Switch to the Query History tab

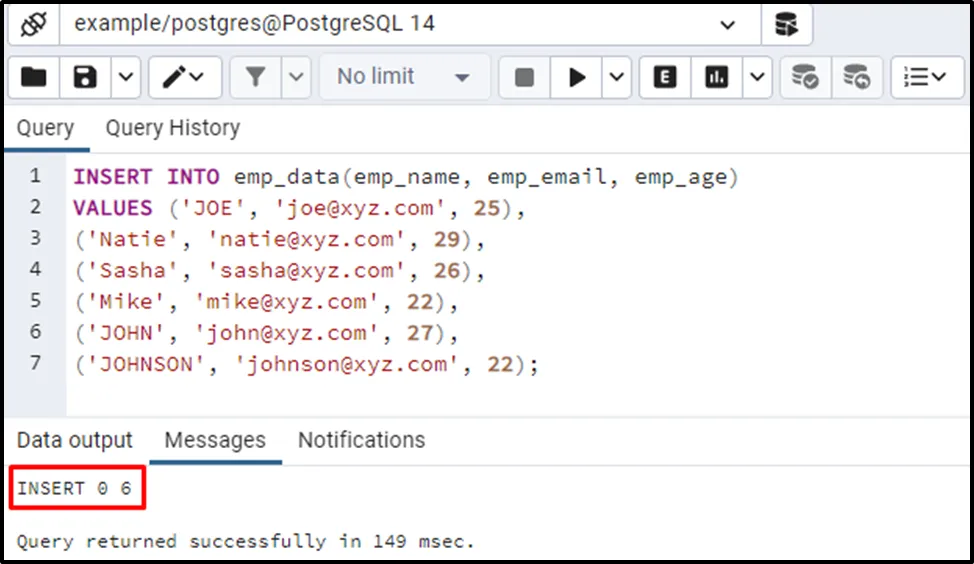pyautogui.click(x=173, y=128)
